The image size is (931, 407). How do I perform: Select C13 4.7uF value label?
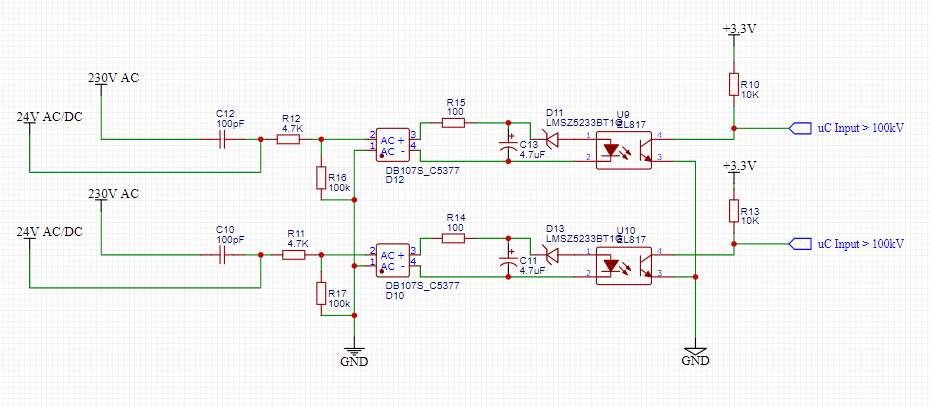[x=532, y=154]
